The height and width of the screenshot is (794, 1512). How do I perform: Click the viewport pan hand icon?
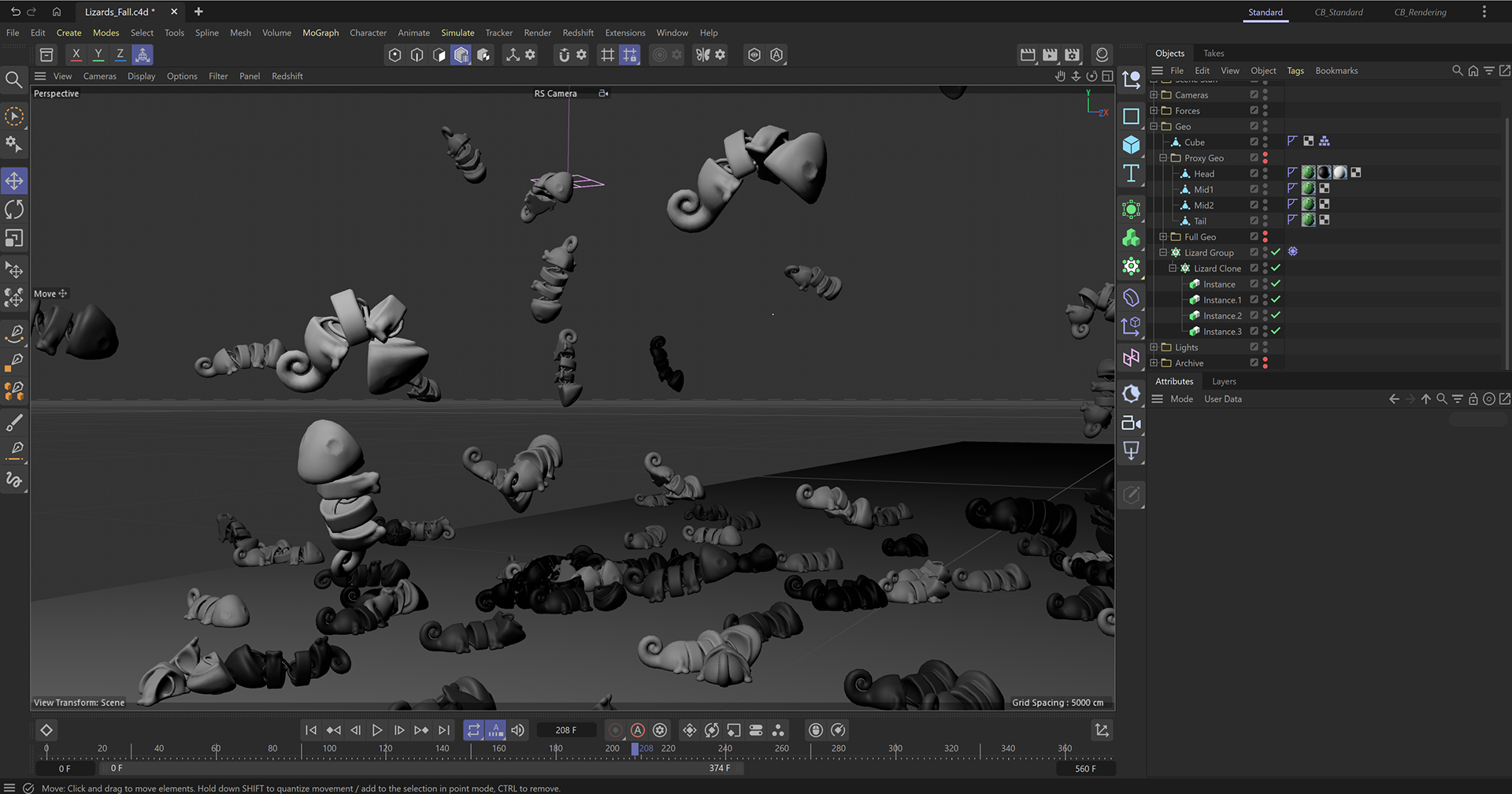pos(1060,76)
